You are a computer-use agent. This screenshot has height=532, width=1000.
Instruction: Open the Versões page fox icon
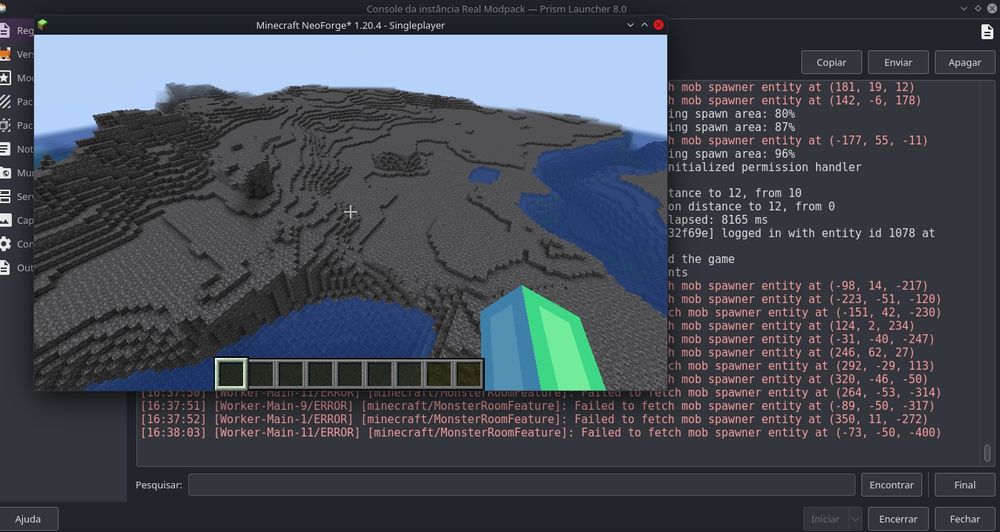5,54
